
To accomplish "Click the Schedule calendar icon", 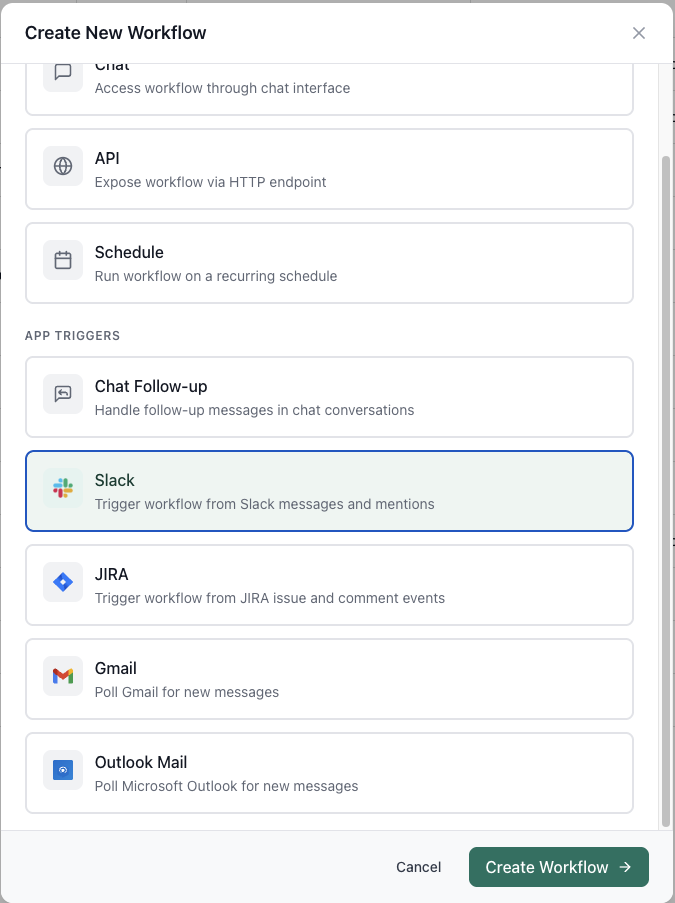I will tap(62, 260).
